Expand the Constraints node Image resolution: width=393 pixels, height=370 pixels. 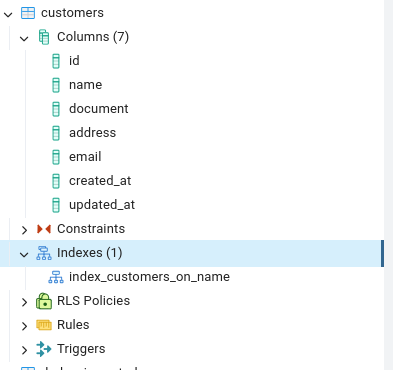tap(24, 230)
